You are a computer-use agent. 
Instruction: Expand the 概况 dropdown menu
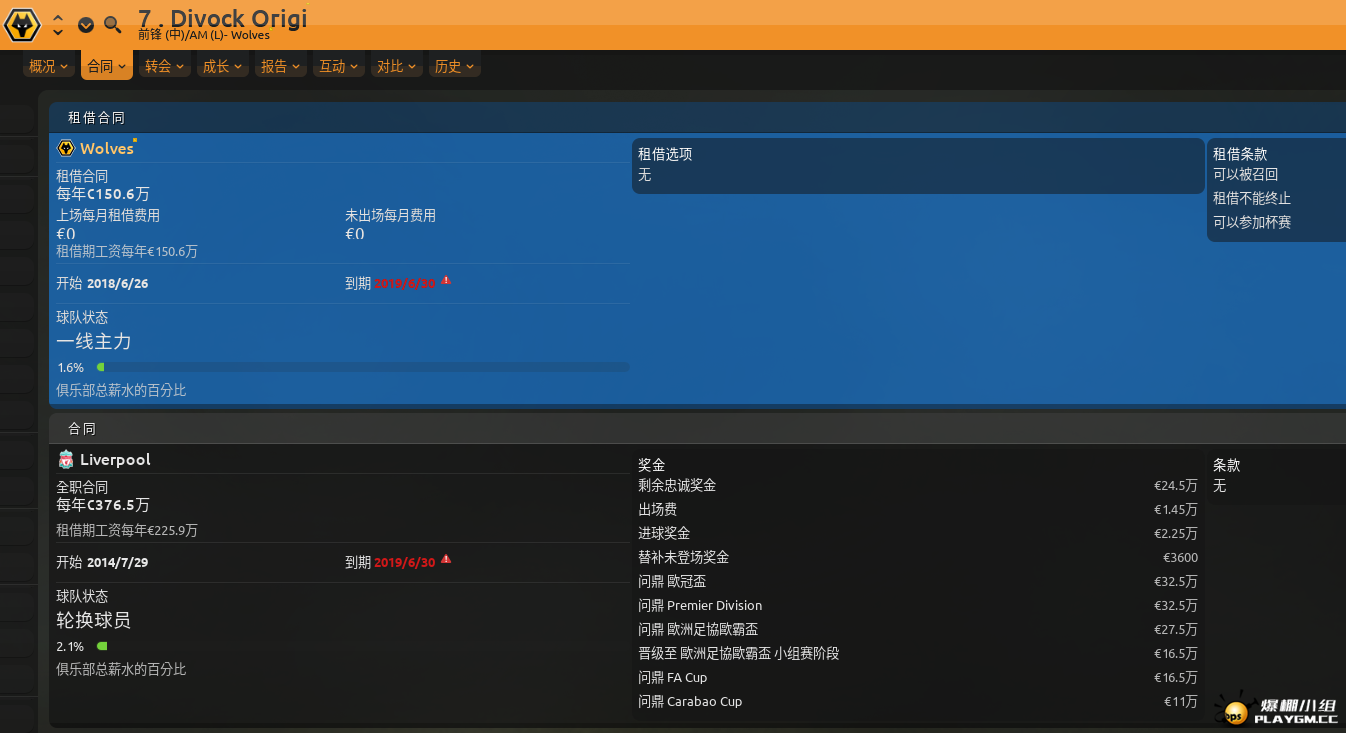(49, 67)
